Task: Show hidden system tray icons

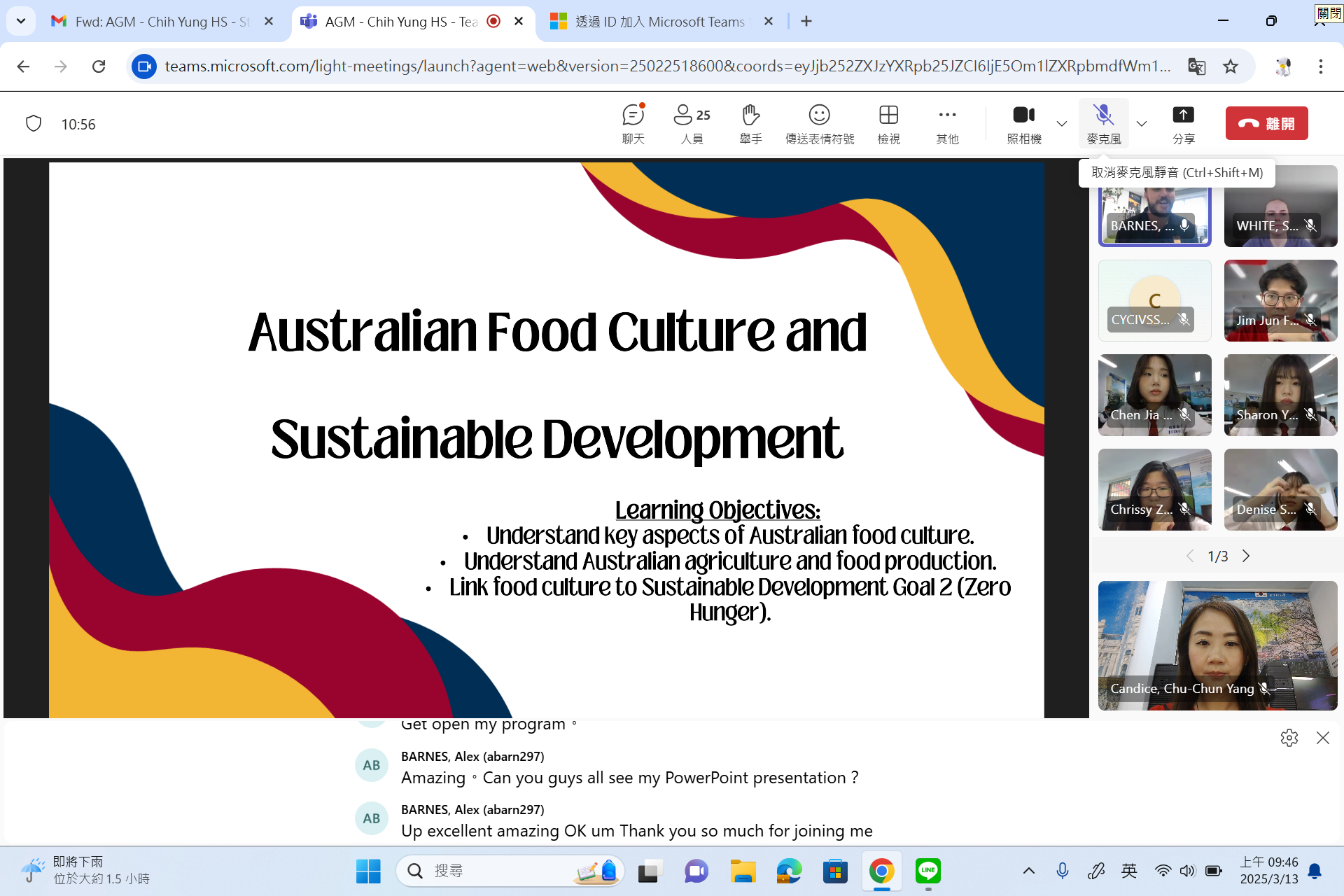Action: 1028,871
